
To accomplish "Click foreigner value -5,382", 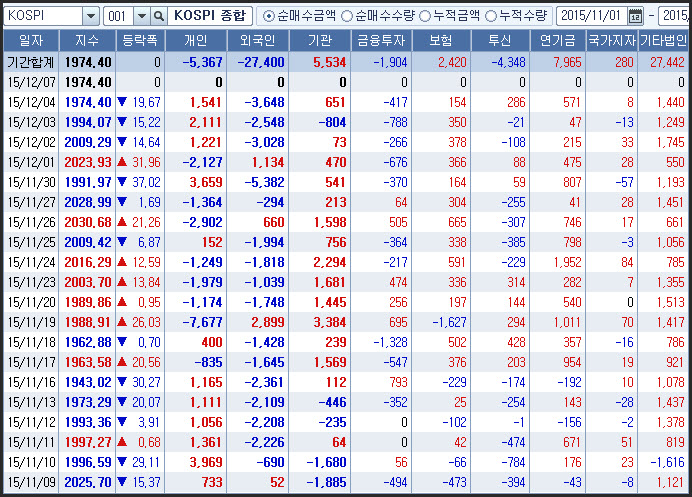I will (x=264, y=182).
